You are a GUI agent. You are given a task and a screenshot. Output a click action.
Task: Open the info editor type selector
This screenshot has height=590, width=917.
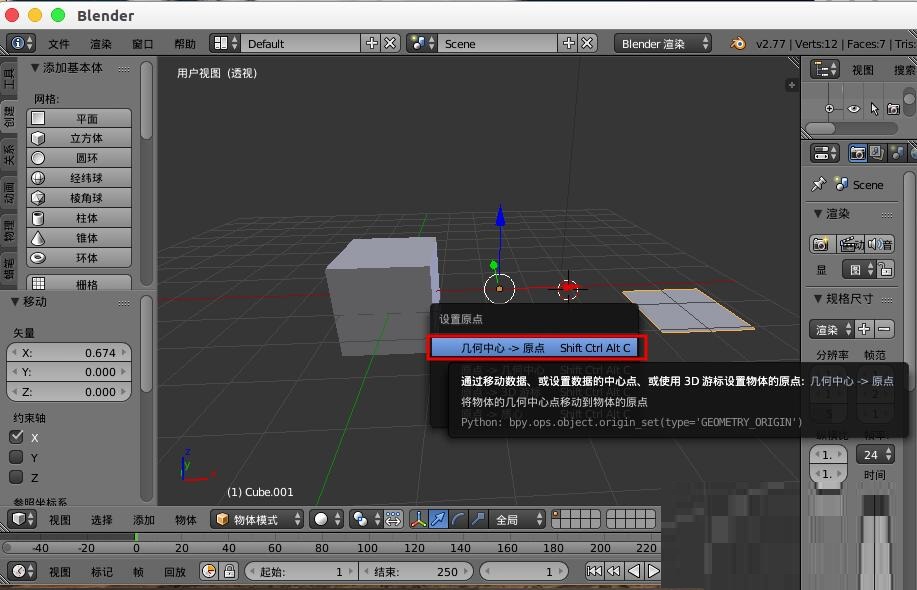point(22,43)
